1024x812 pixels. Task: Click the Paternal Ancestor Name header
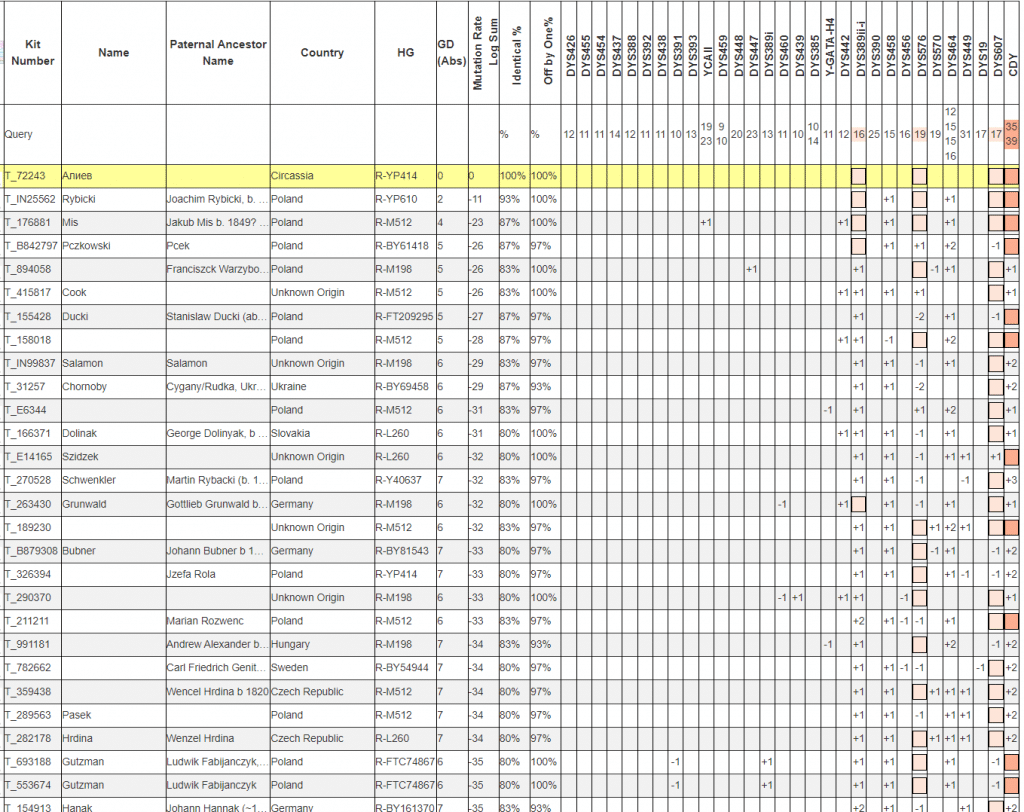click(x=217, y=53)
